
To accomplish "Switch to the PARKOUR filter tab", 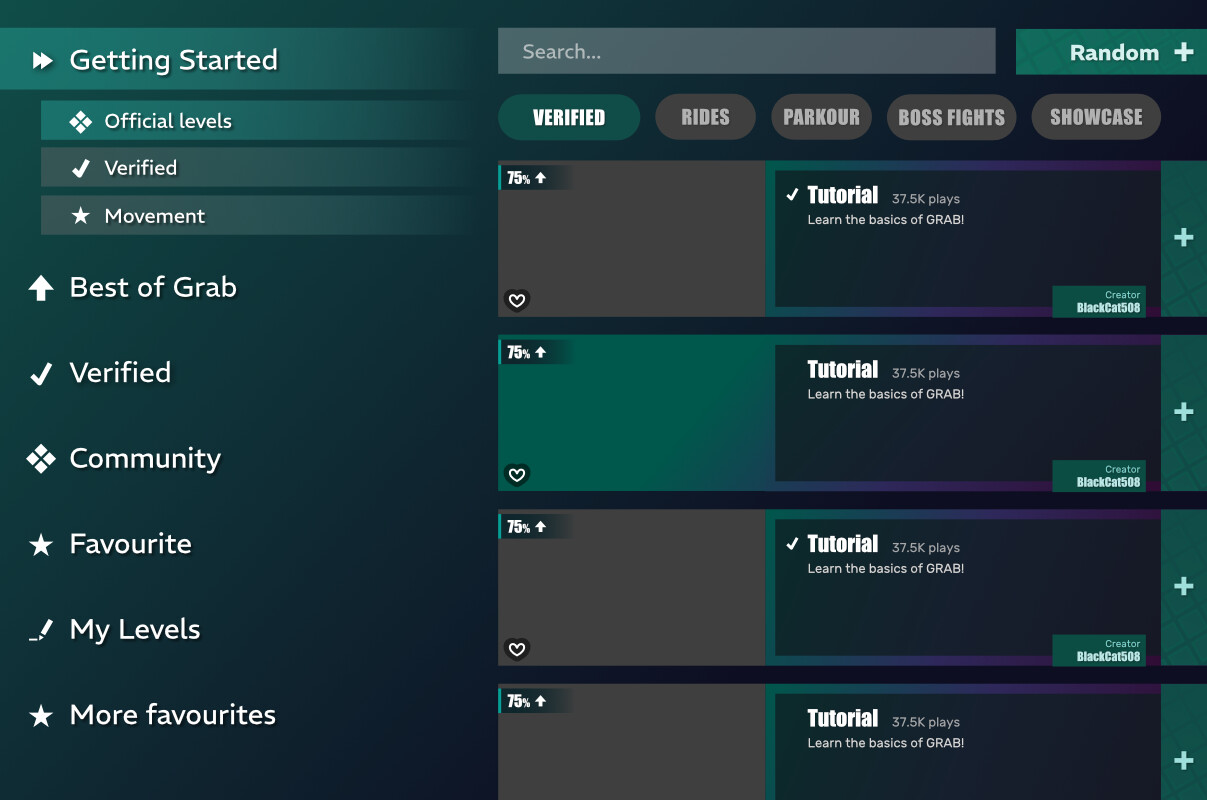I will [821, 117].
